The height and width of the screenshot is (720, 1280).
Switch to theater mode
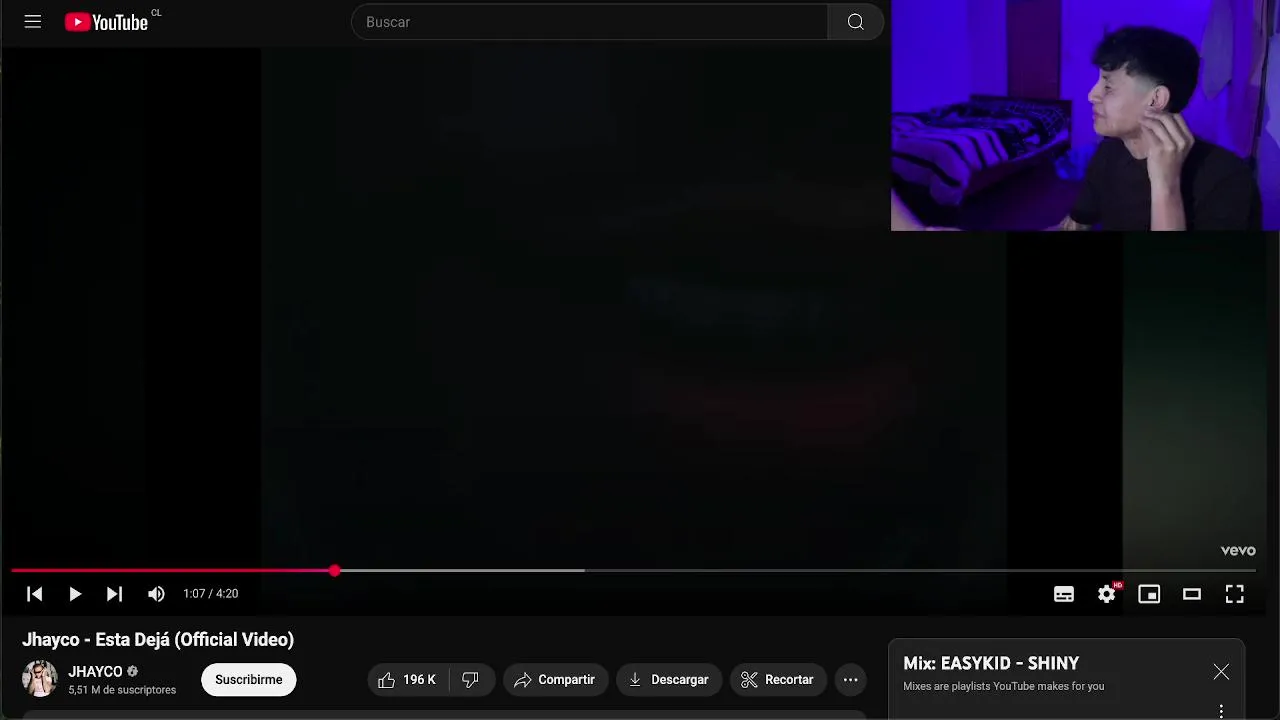point(1192,594)
